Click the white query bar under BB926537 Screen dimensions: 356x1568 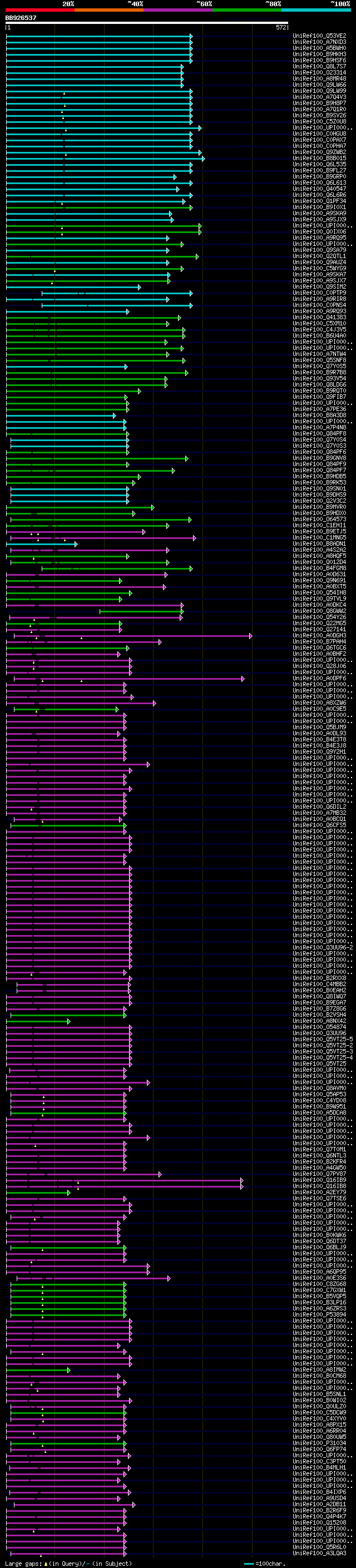click(x=147, y=23)
